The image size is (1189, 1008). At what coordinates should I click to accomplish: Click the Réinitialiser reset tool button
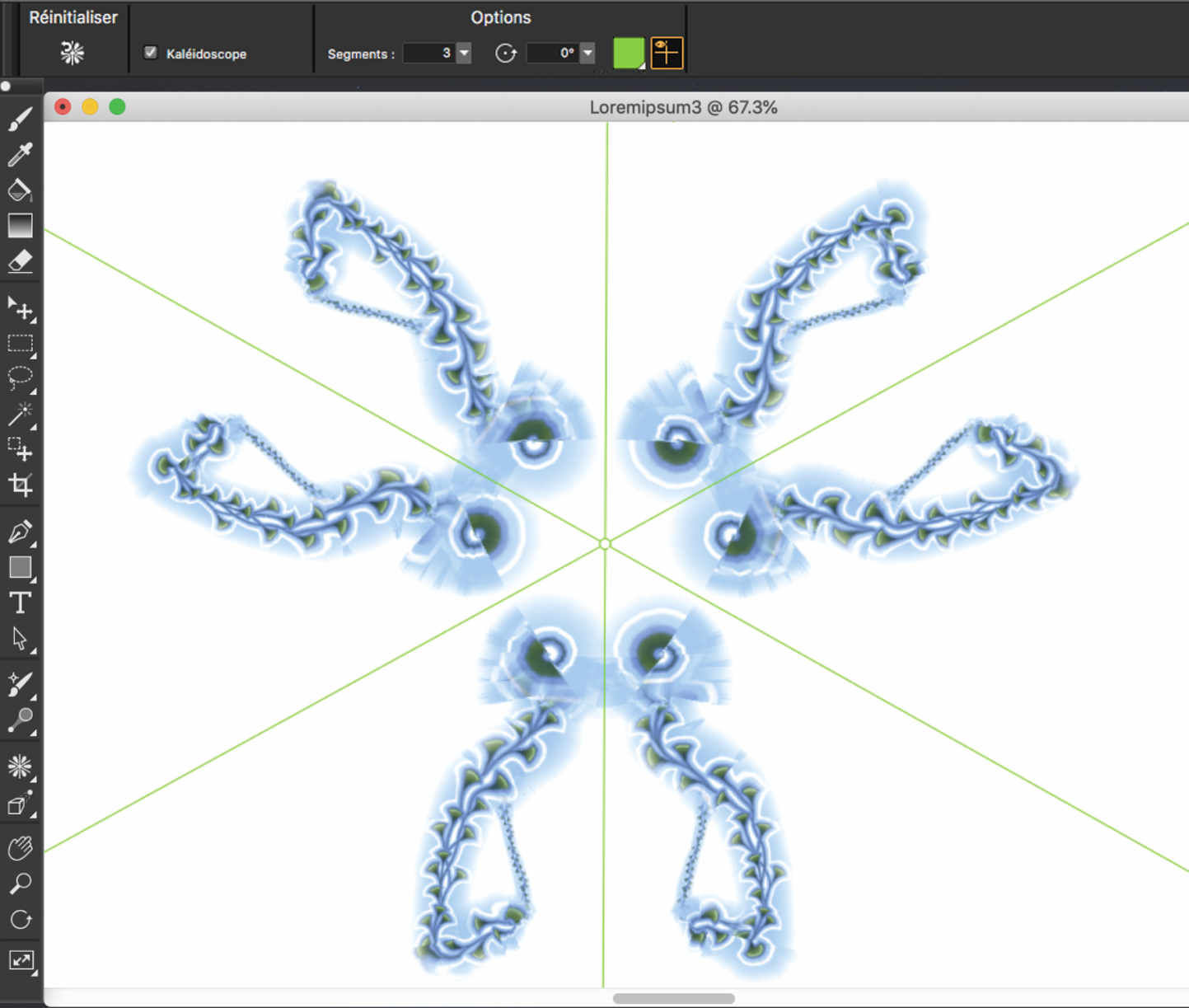point(73,54)
